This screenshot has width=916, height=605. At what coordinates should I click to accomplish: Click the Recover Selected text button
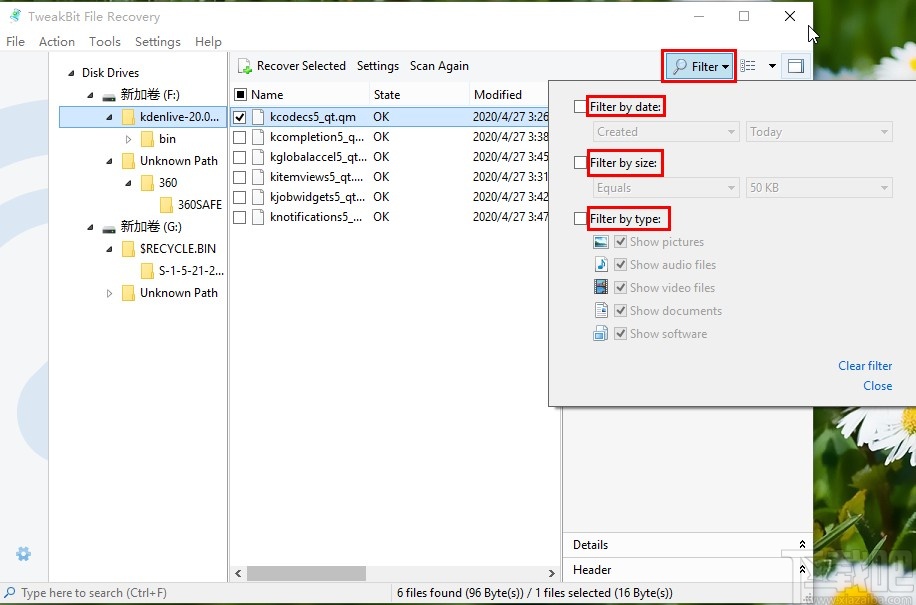coord(301,66)
